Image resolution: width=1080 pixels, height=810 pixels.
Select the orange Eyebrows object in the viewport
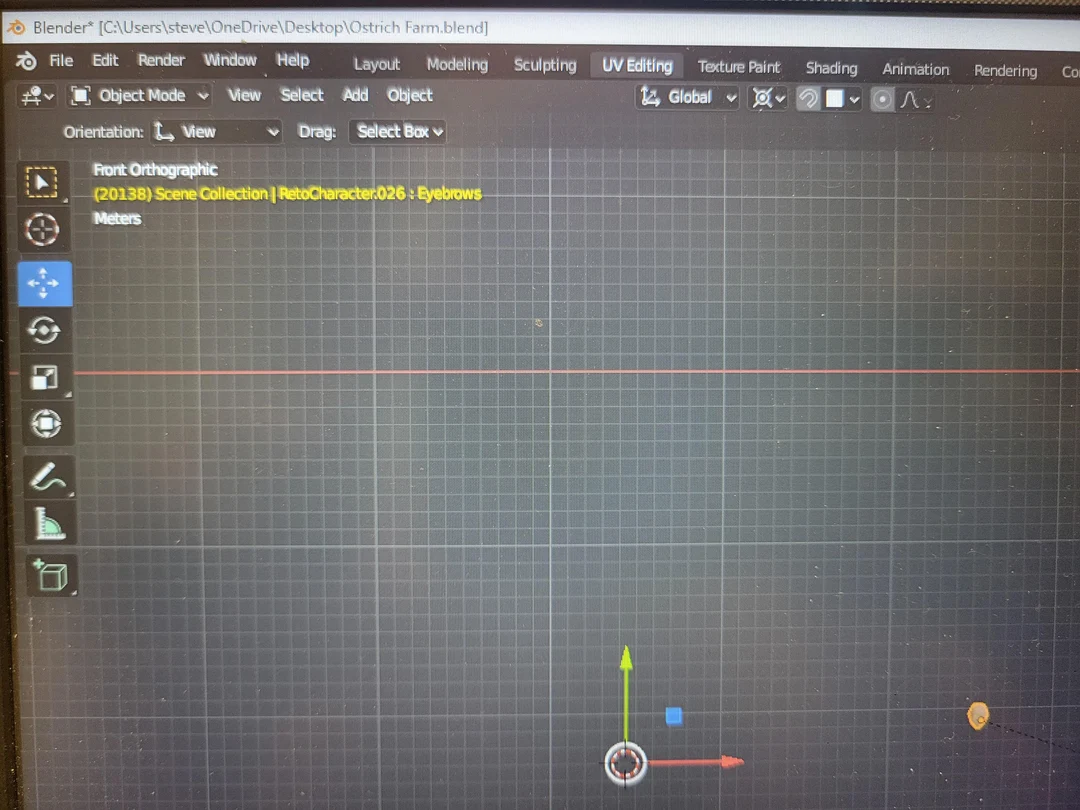(x=978, y=715)
